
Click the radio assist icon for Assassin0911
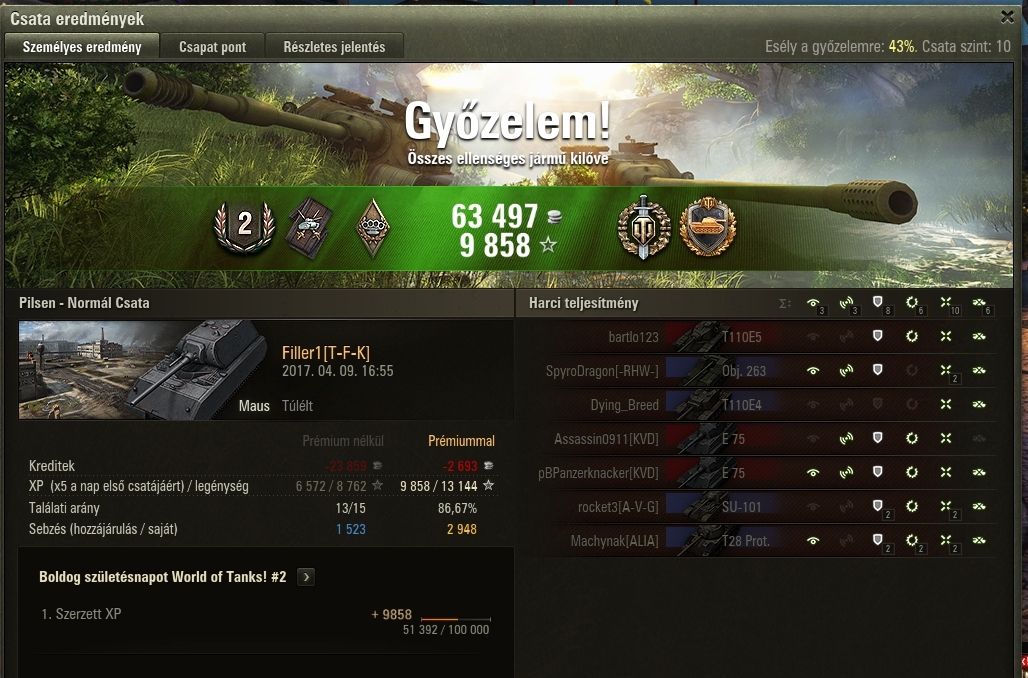[846, 438]
